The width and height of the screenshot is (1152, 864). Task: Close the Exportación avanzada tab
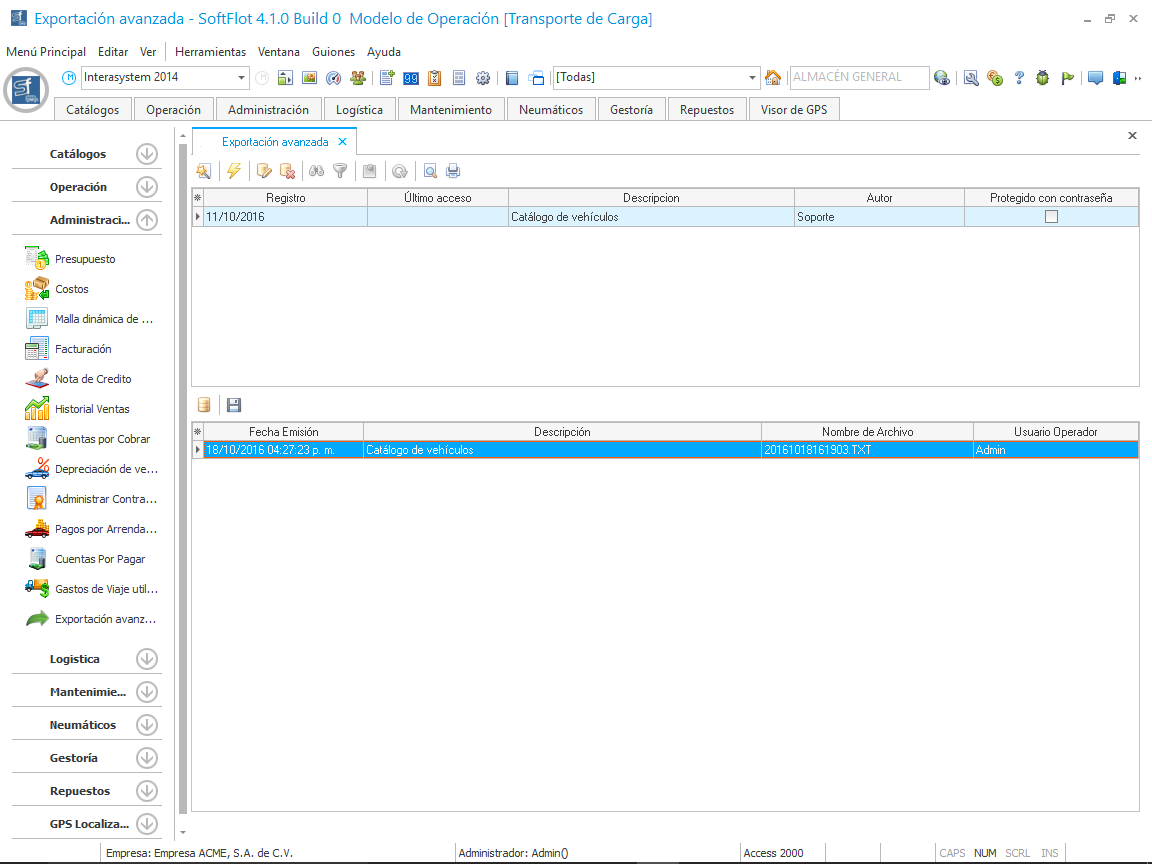tap(342, 142)
